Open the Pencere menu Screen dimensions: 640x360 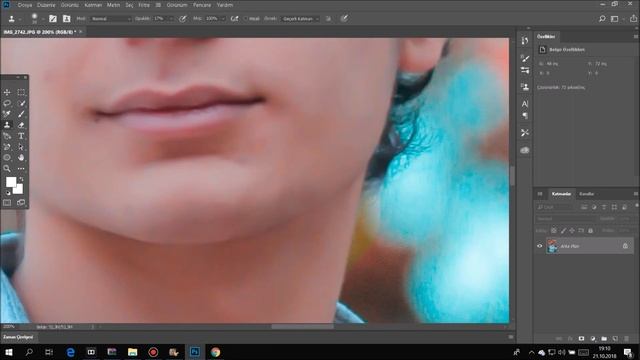click(x=202, y=5)
